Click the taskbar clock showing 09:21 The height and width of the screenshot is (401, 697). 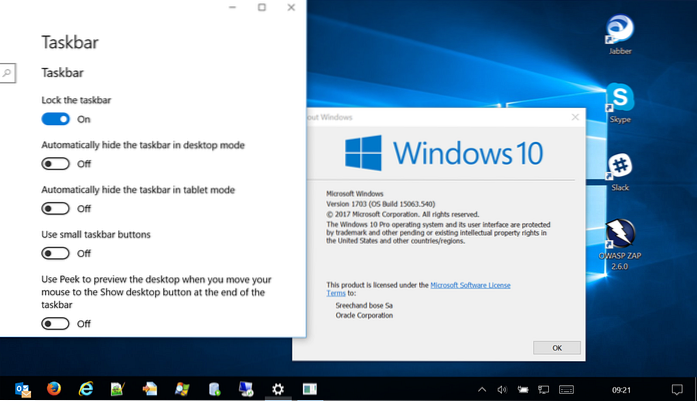coord(619,388)
